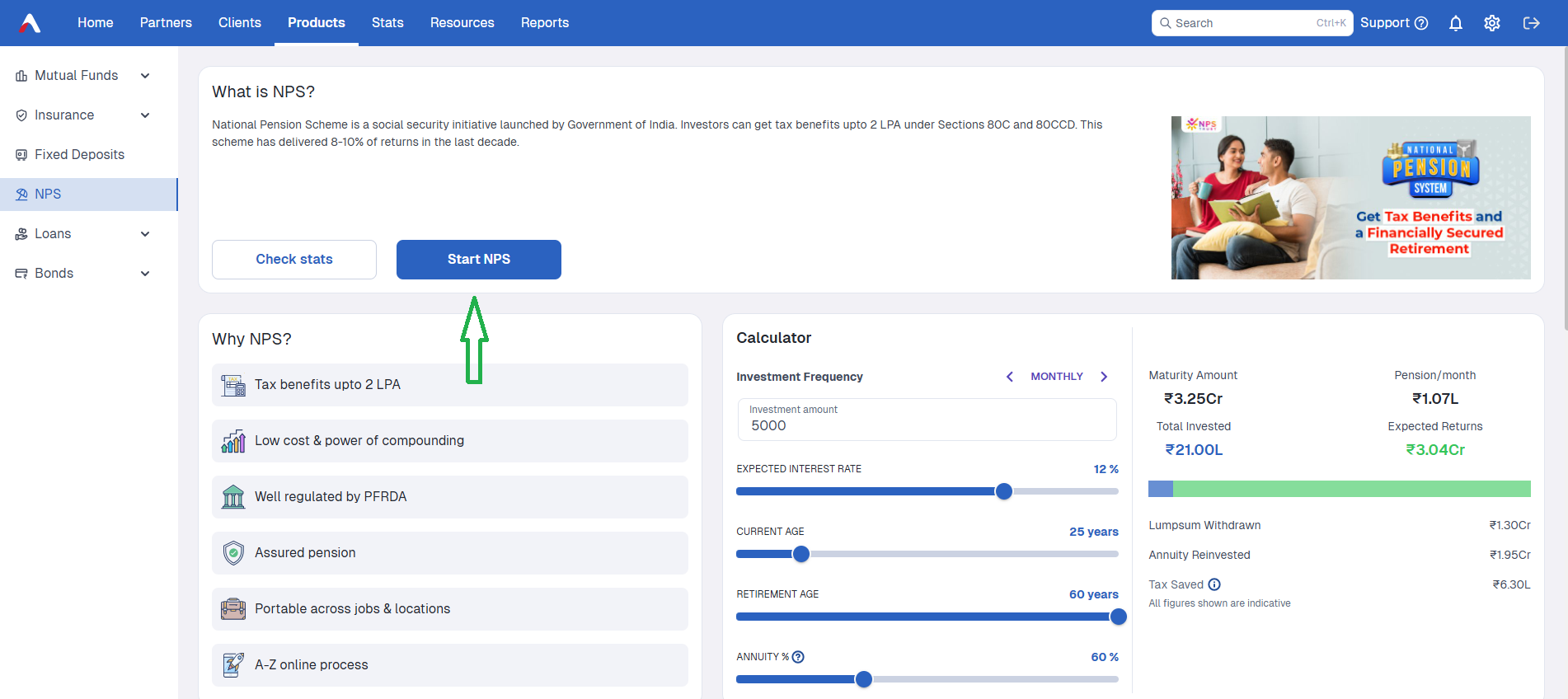Open the Products tab
This screenshot has height=699, width=1568.
point(317,23)
